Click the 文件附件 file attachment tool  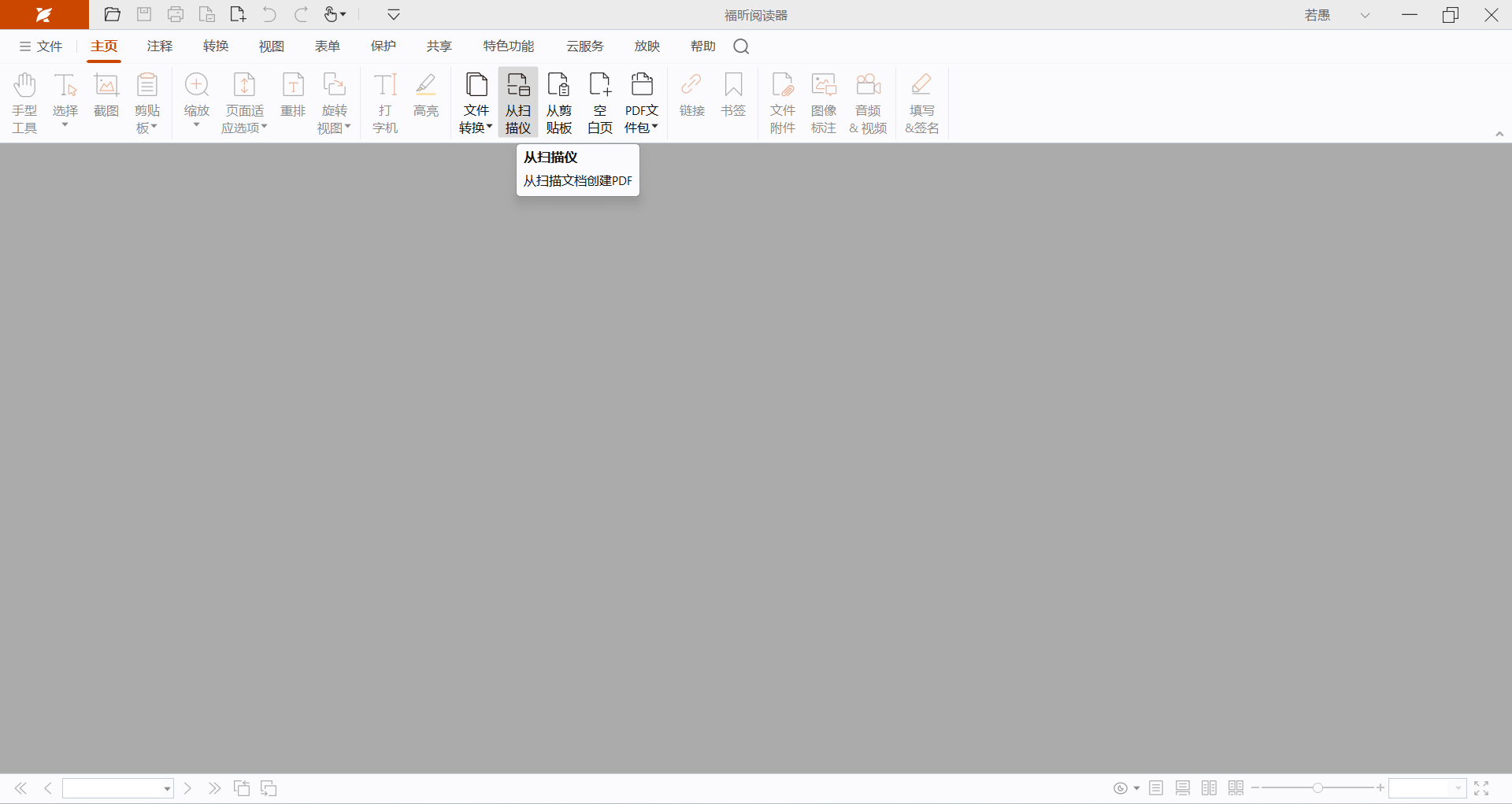(x=783, y=102)
